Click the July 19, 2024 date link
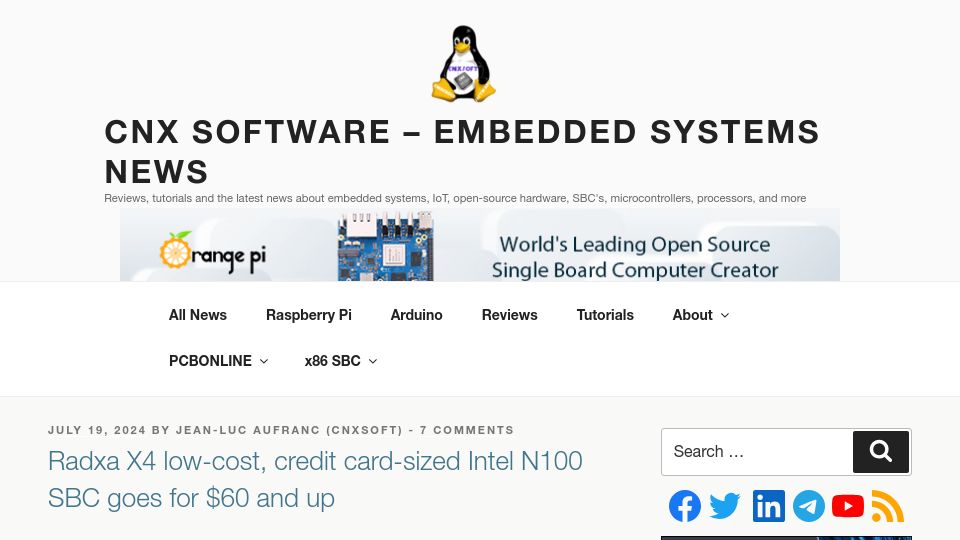The width and height of the screenshot is (960, 540). point(97,430)
